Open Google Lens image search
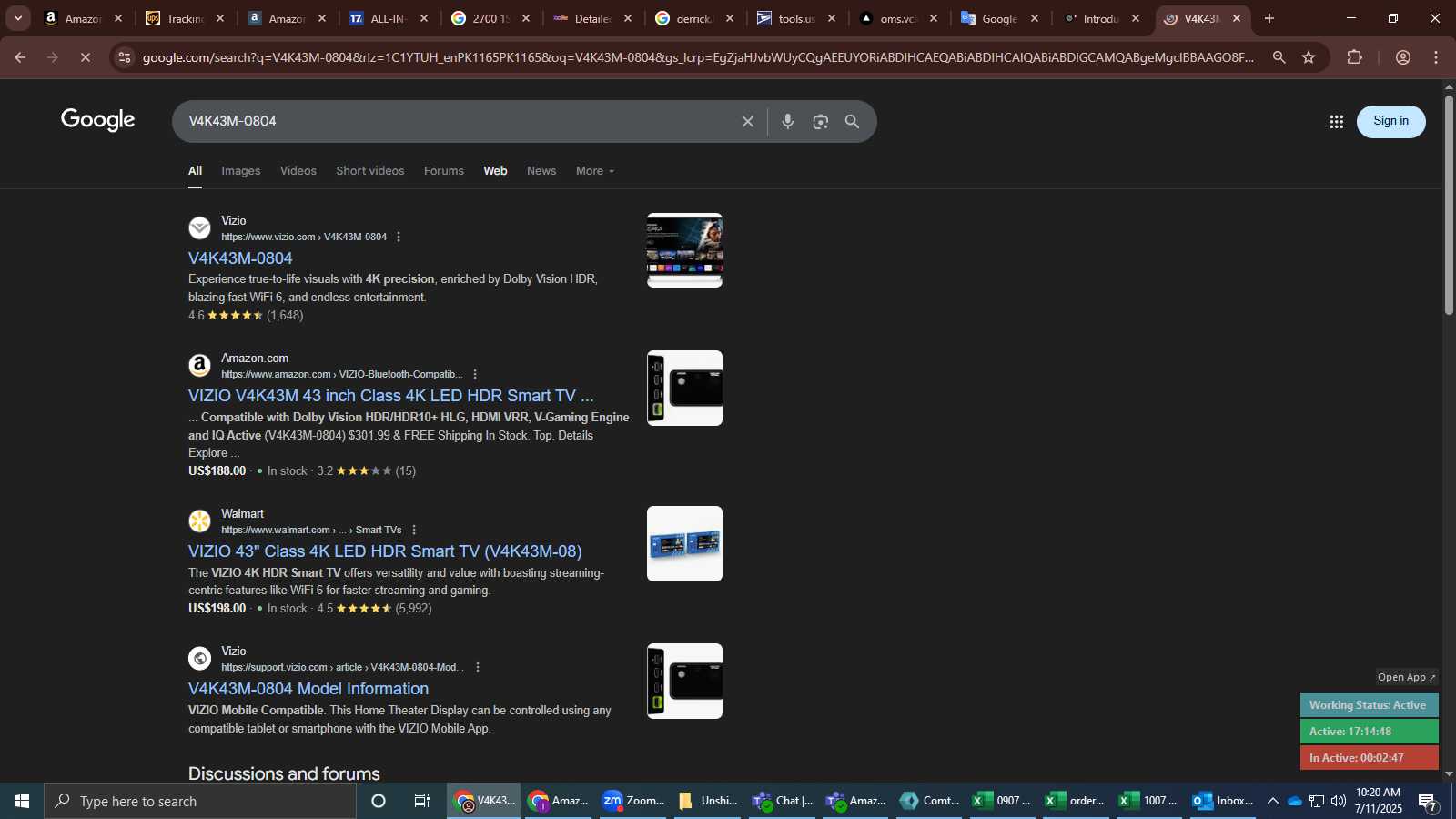1456x819 pixels. [x=820, y=121]
